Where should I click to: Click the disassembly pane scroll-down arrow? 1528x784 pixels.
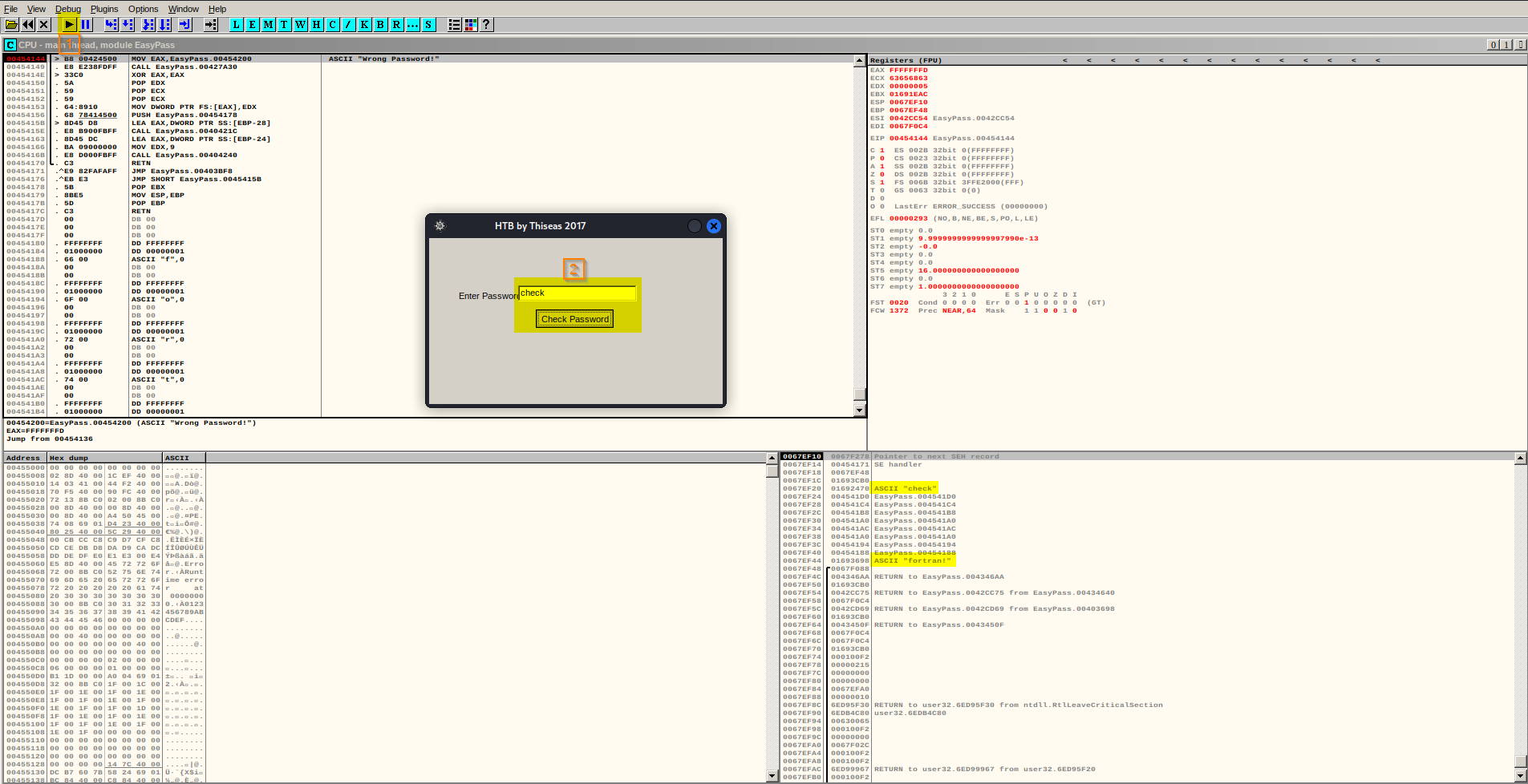click(x=860, y=410)
